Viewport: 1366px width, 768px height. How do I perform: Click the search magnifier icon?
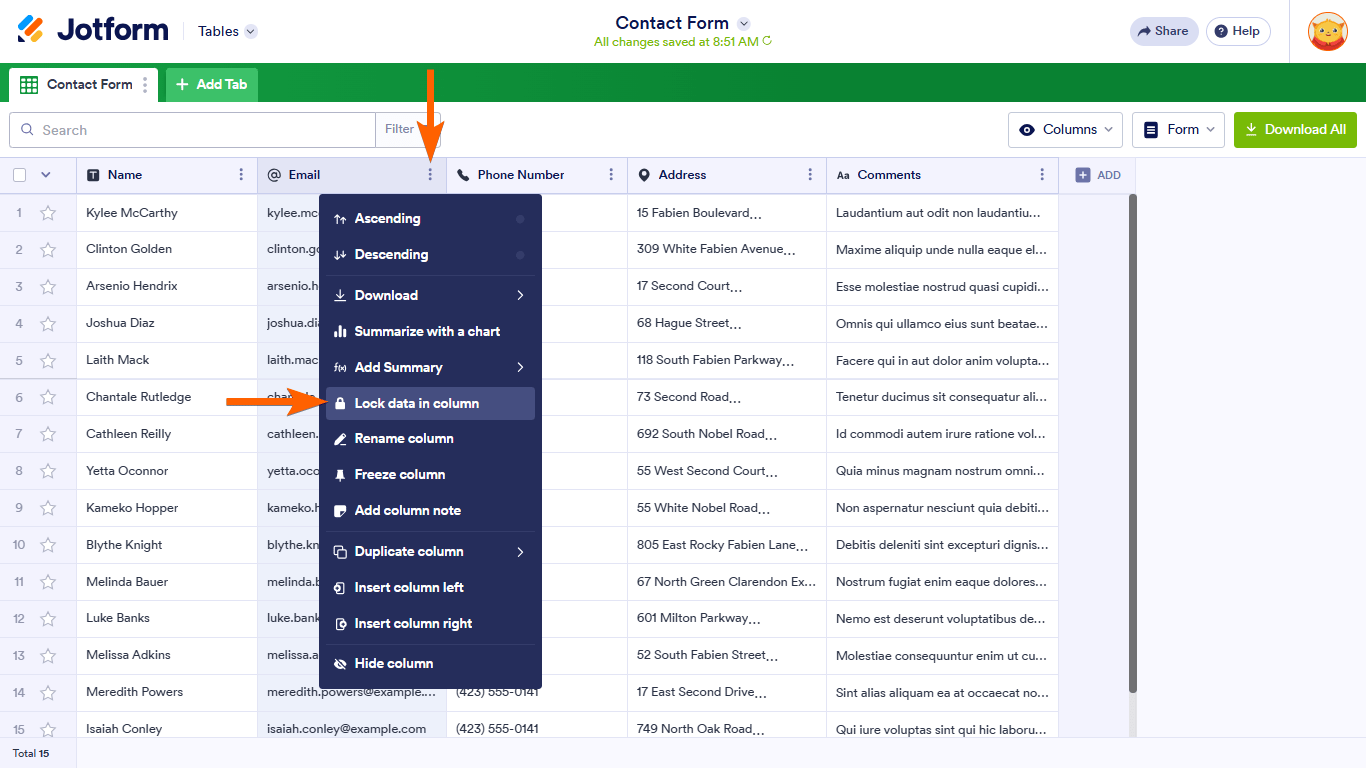(x=28, y=130)
